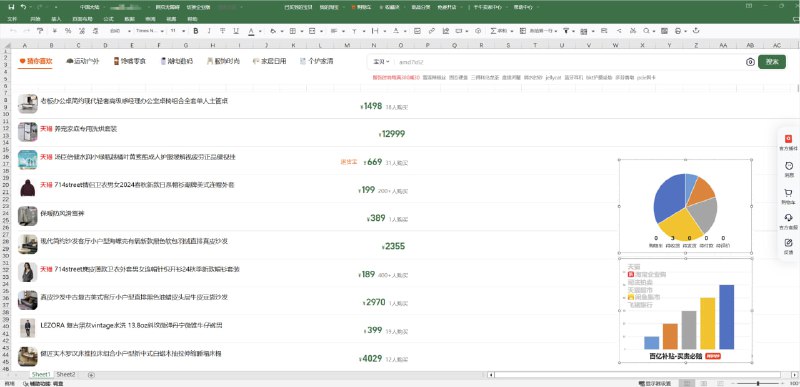800x387 pixels.
Task: Toggle Bold formatting
Action: tap(195, 31)
